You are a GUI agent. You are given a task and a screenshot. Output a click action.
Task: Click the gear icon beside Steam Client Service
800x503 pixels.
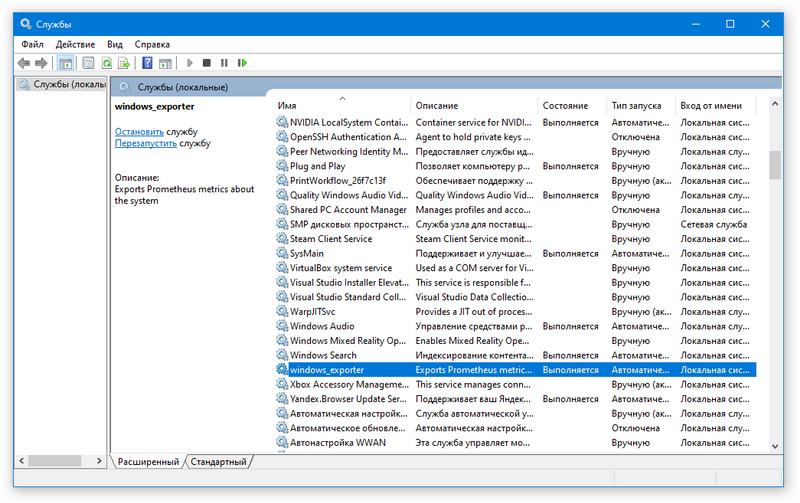pos(282,238)
